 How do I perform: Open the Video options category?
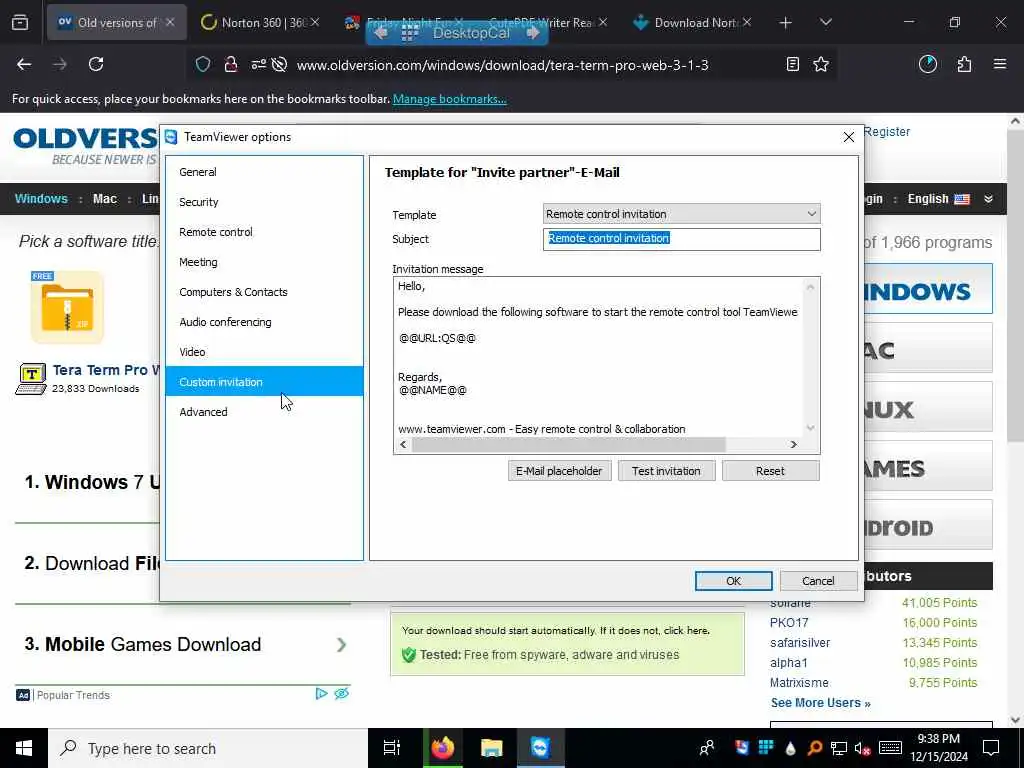click(x=264, y=352)
